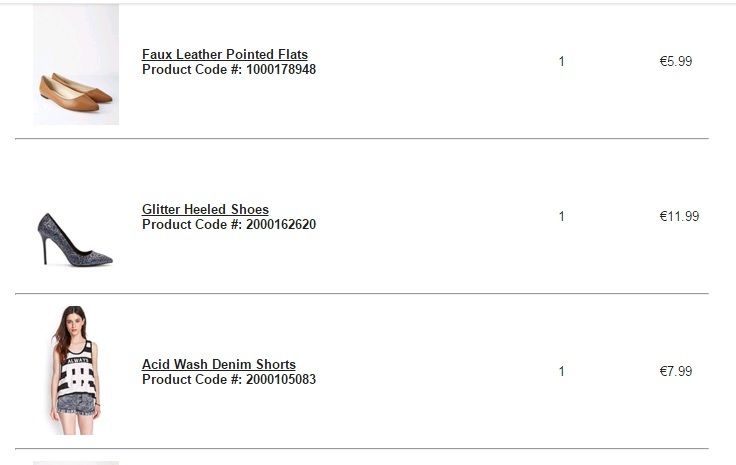Click the divider line below Glitter Heeled Shoes
This screenshot has width=736, height=465.
362,293
